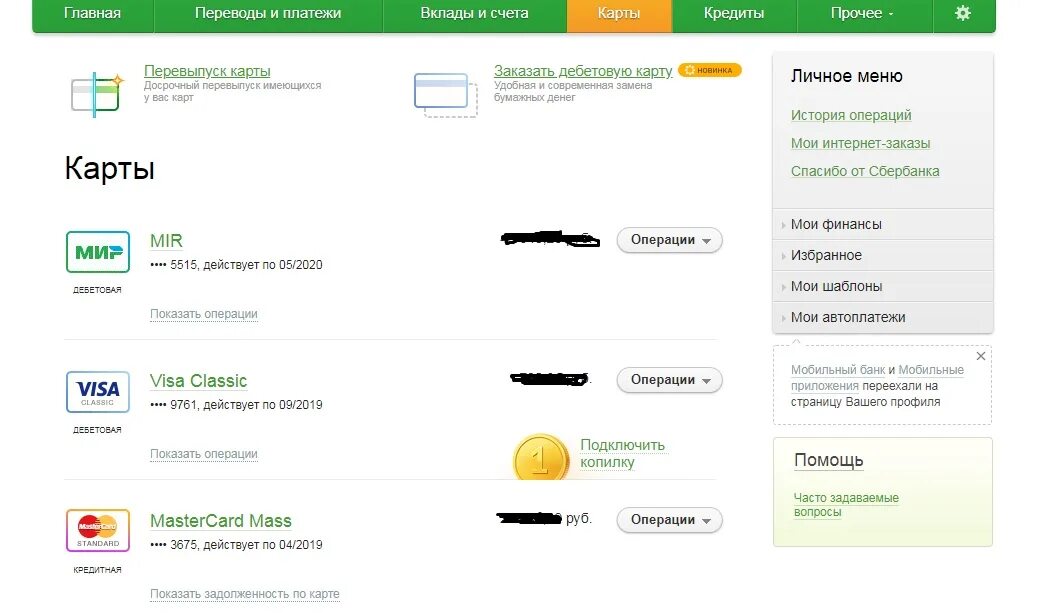Close the mobile bank notice box
Image resolution: width=1046 pixels, height=615 pixels.
click(981, 356)
